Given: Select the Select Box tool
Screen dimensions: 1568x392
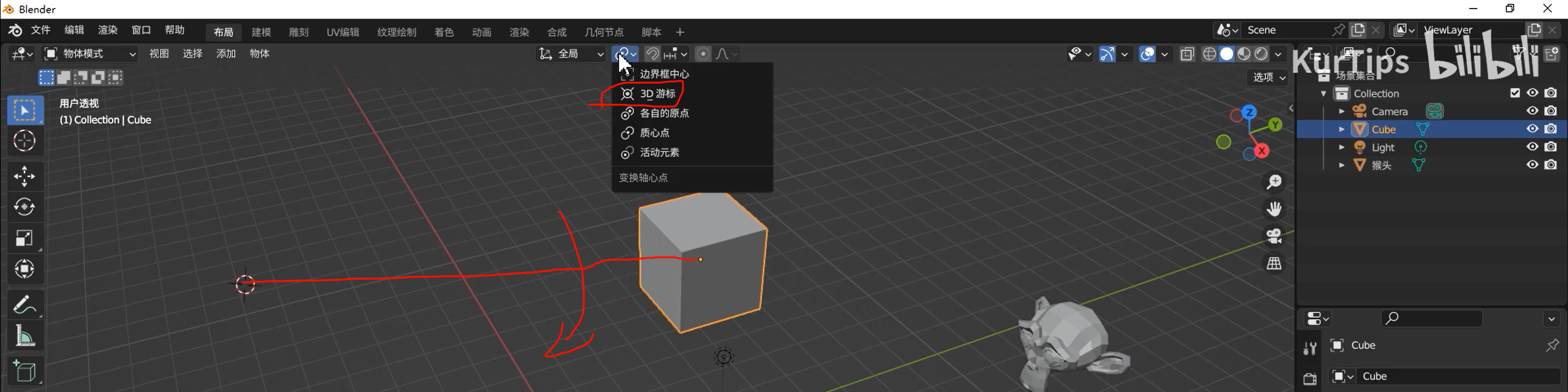Looking at the screenshot, I should tap(24, 110).
